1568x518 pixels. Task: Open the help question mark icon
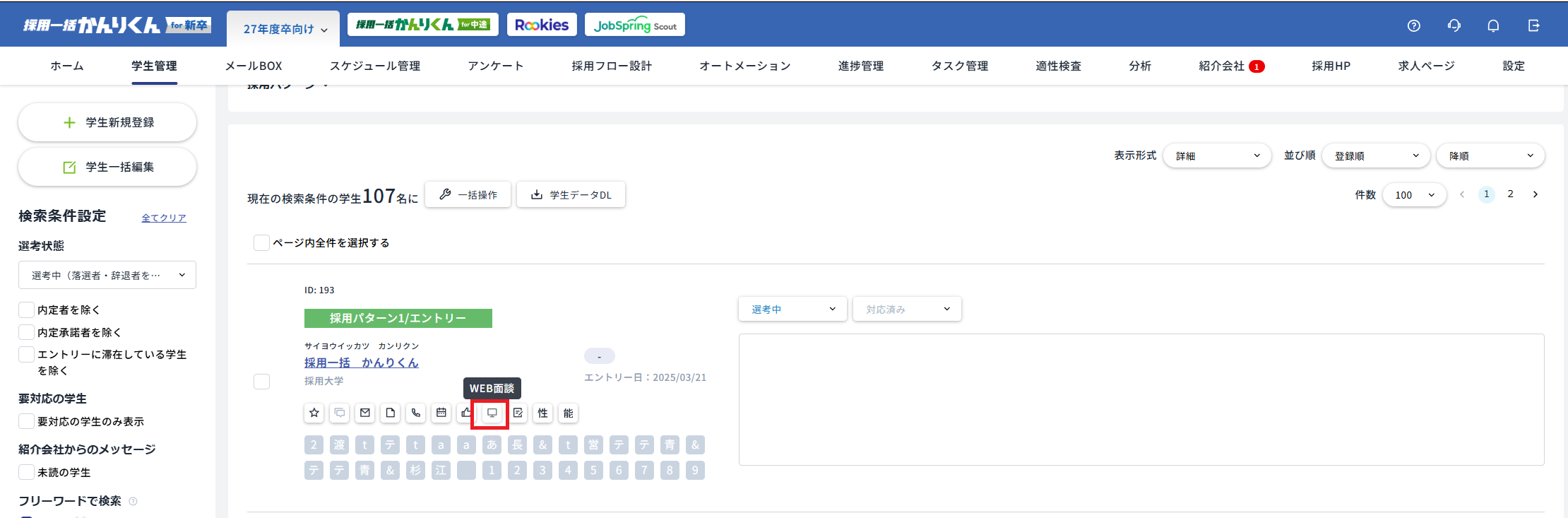point(1414,25)
